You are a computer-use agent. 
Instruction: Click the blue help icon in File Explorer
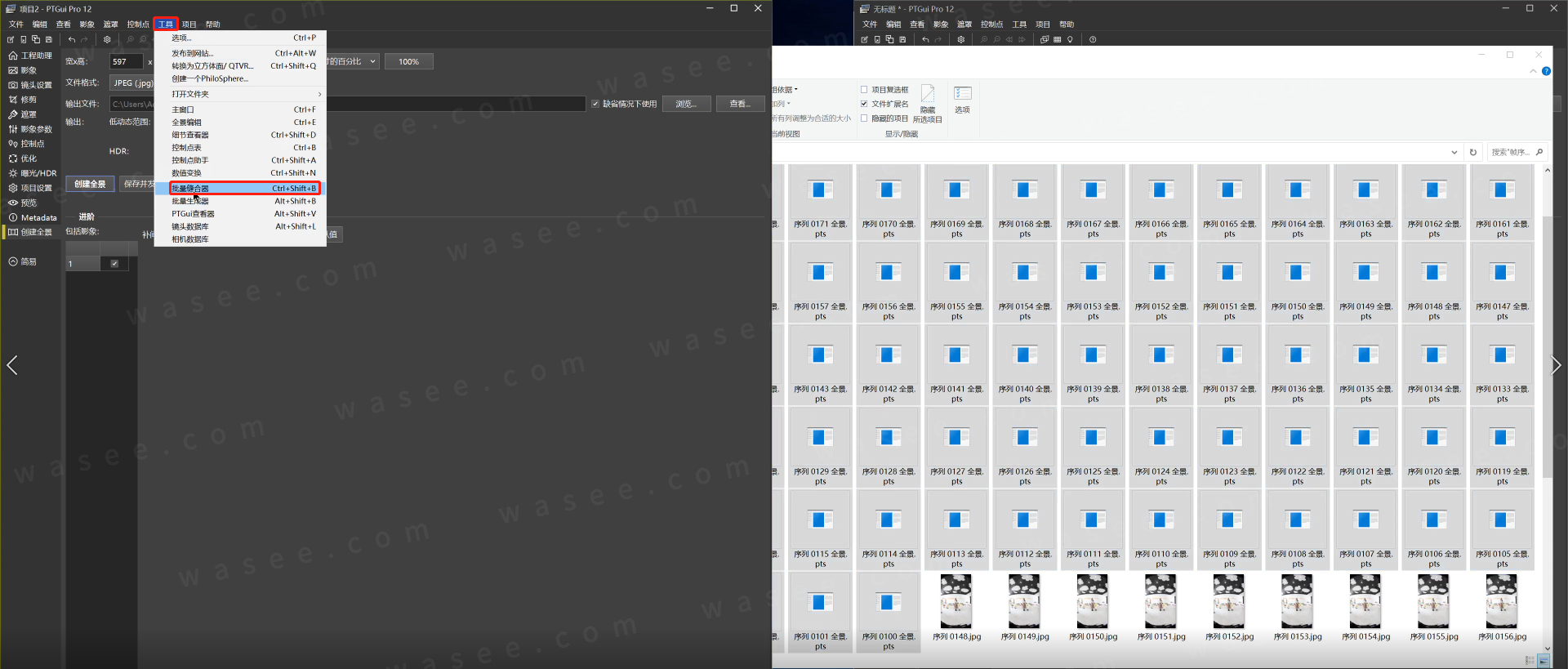(x=1546, y=71)
